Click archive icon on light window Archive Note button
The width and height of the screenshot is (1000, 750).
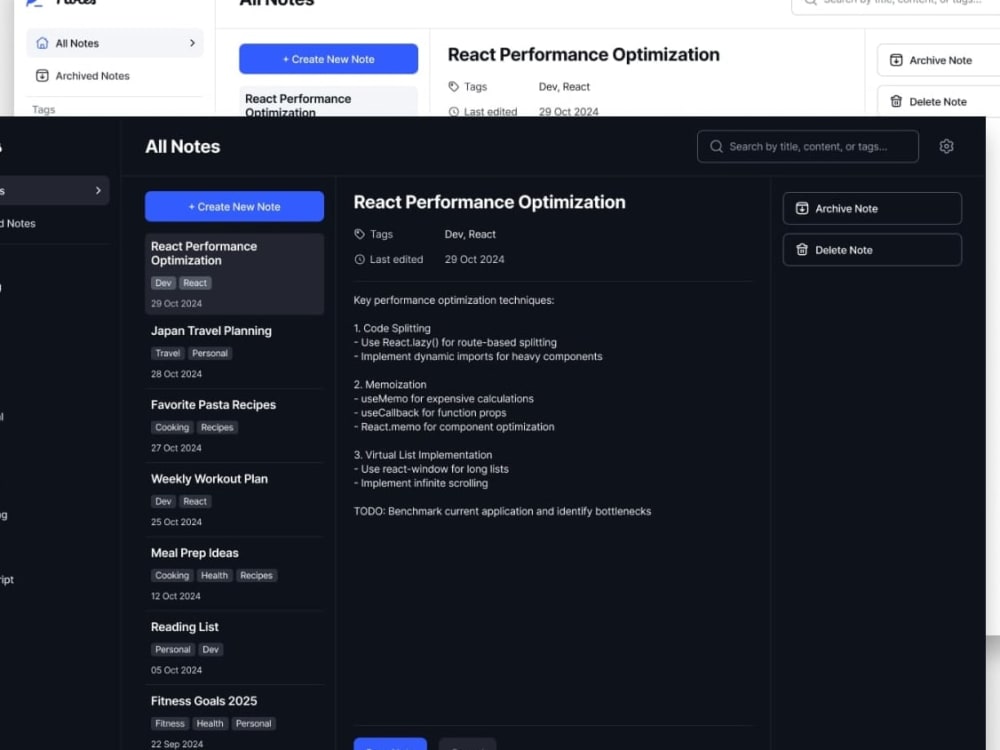click(x=896, y=61)
